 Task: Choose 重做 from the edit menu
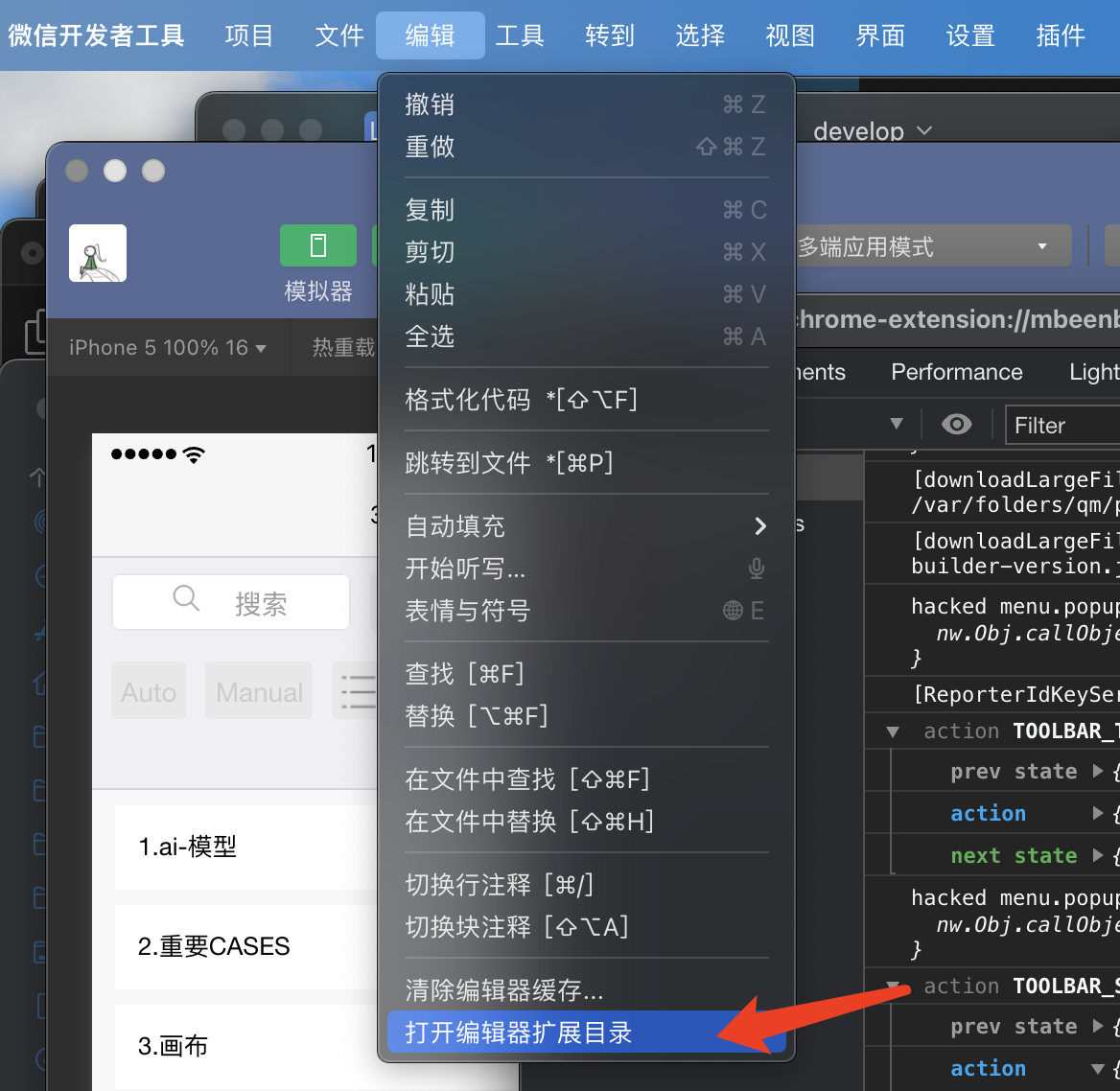click(587, 147)
